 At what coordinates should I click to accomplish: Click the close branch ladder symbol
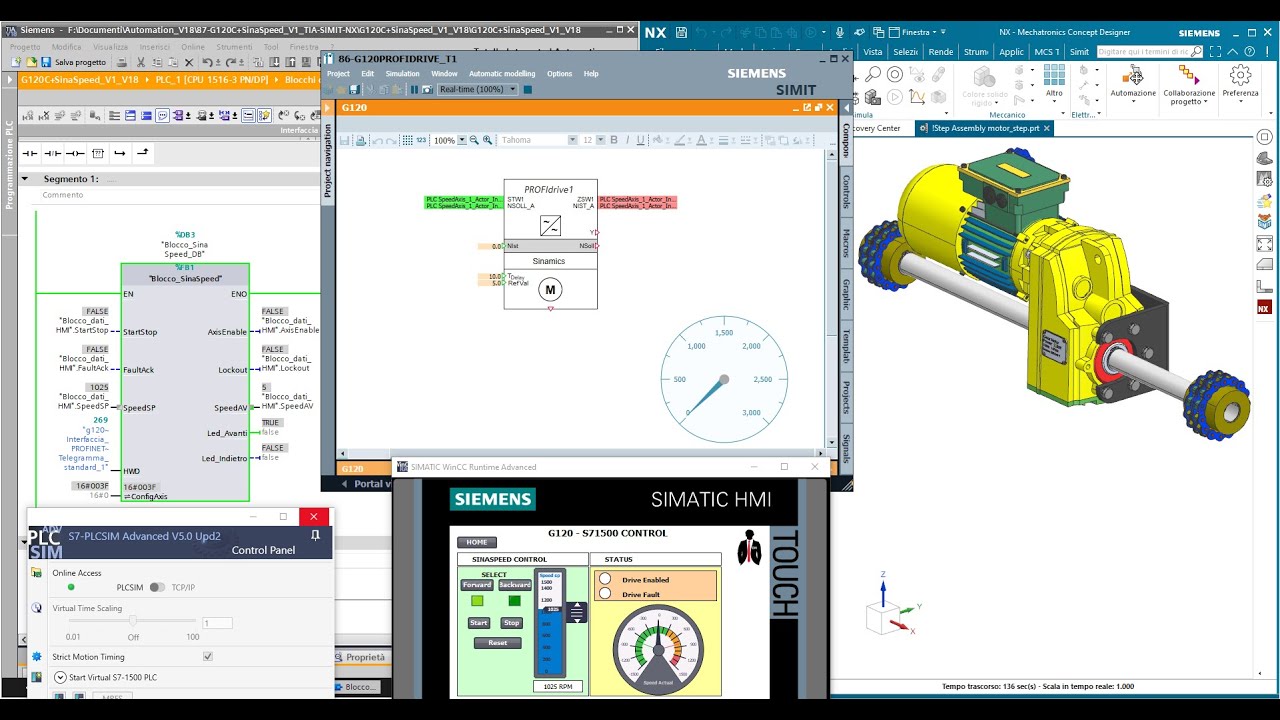click(x=142, y=153)
